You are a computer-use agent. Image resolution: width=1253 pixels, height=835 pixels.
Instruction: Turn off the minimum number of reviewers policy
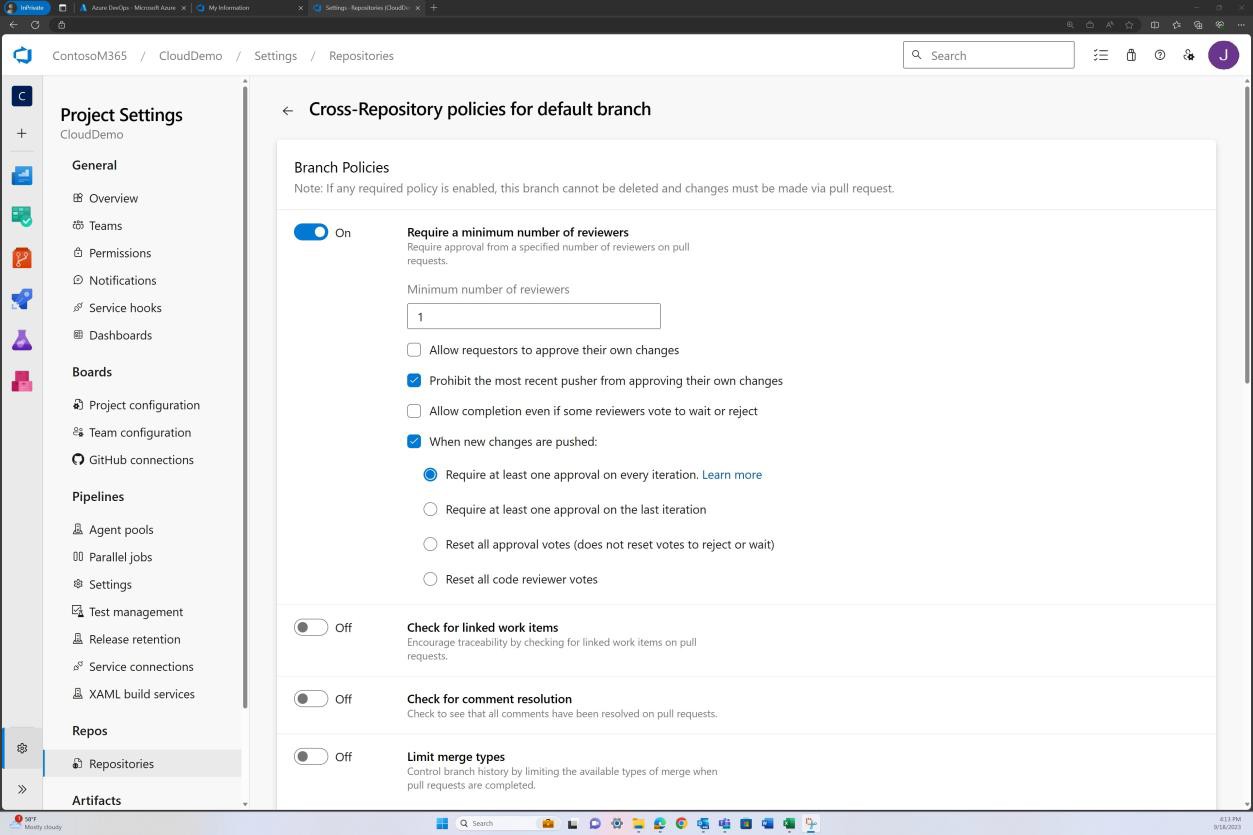[x=311, y=231]
